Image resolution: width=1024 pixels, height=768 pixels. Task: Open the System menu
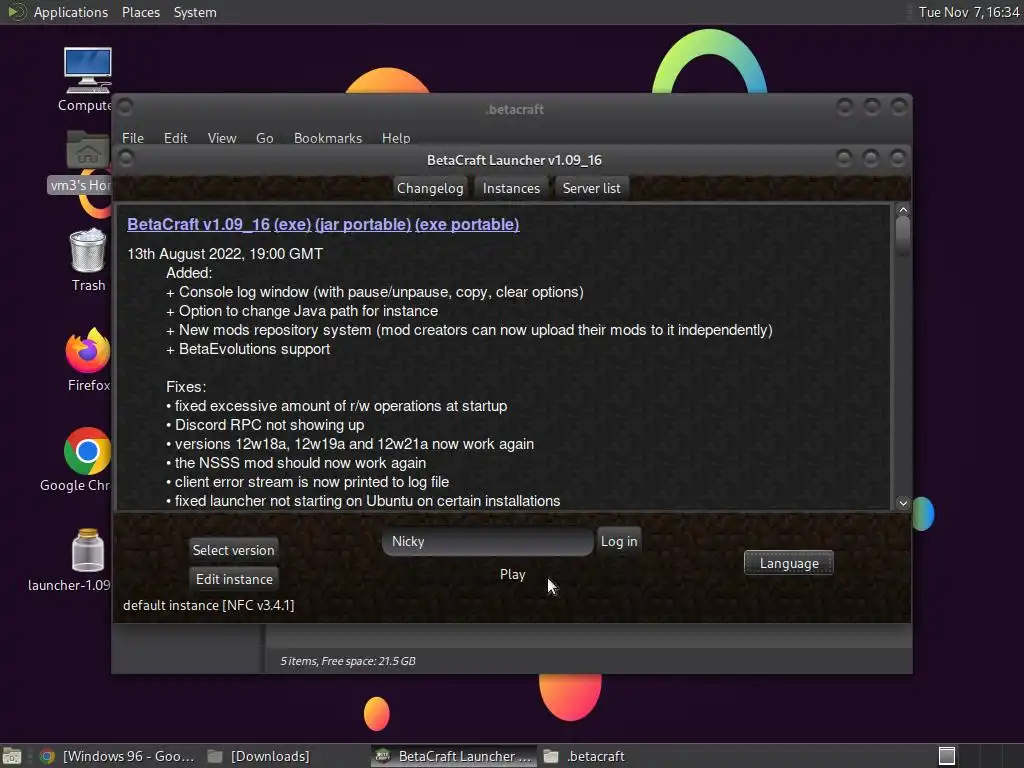[x=195, y=12]
